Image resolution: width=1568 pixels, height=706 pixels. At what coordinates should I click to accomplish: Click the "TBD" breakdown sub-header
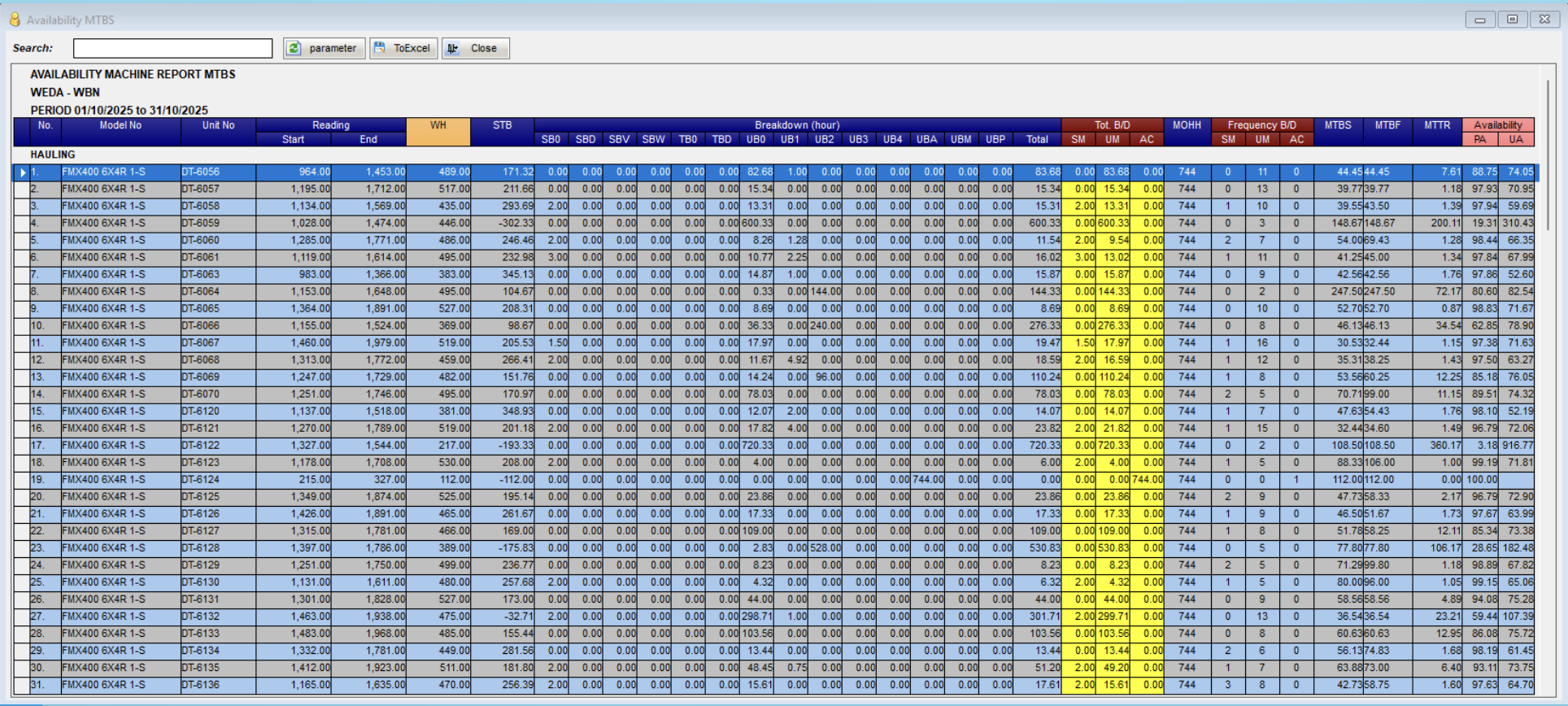point(722,139)
